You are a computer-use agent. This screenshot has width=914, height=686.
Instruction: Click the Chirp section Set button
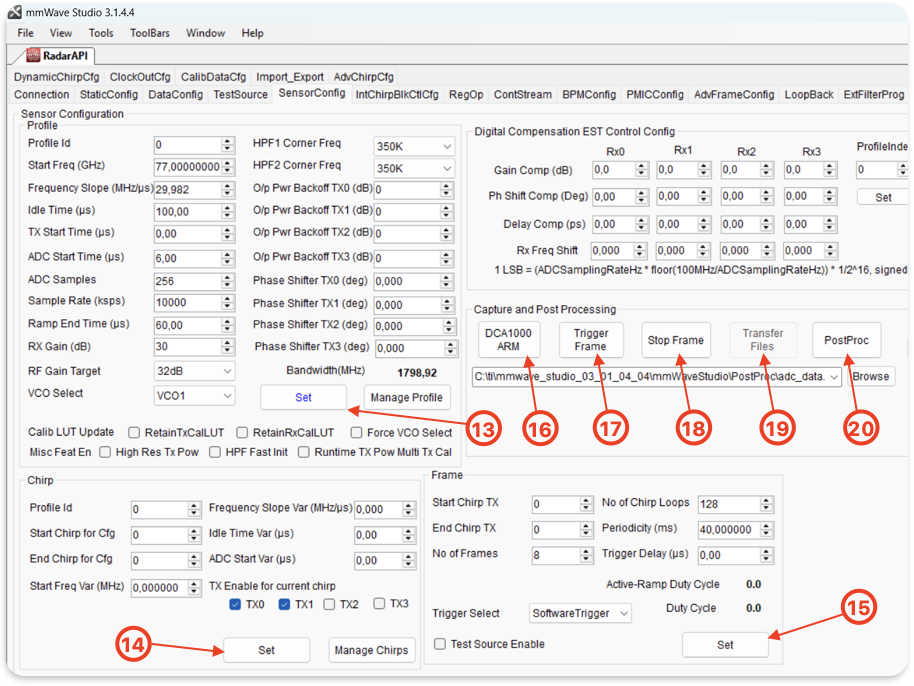pos(266,650)
